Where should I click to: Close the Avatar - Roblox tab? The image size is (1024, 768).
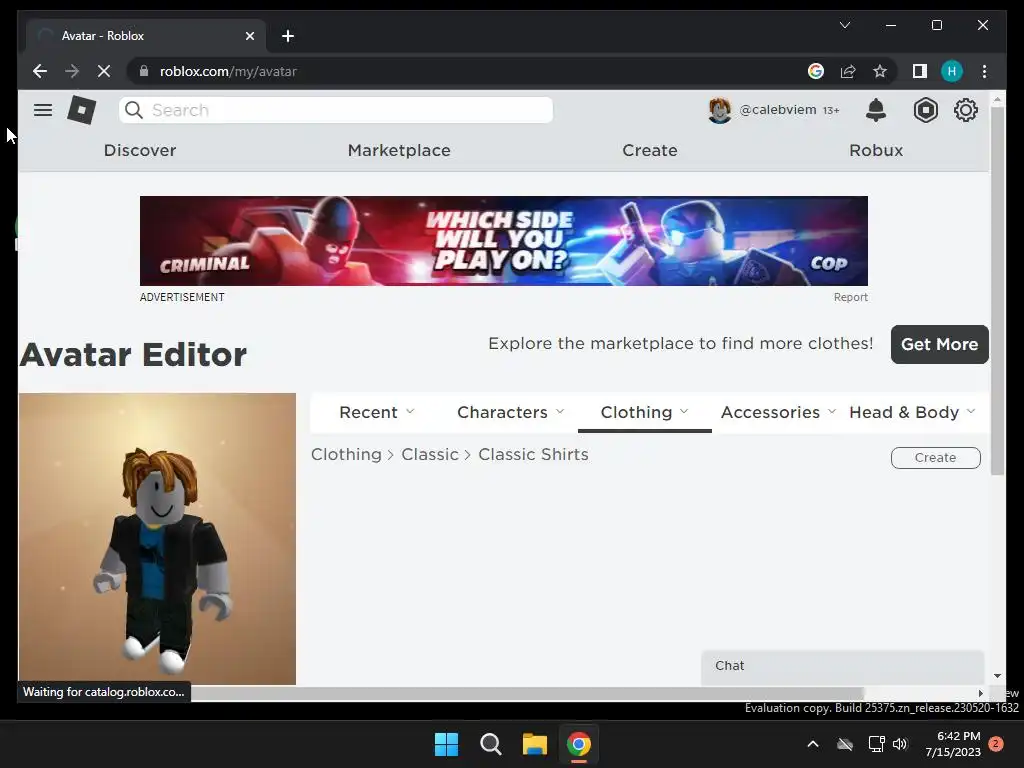pos(249,36)
